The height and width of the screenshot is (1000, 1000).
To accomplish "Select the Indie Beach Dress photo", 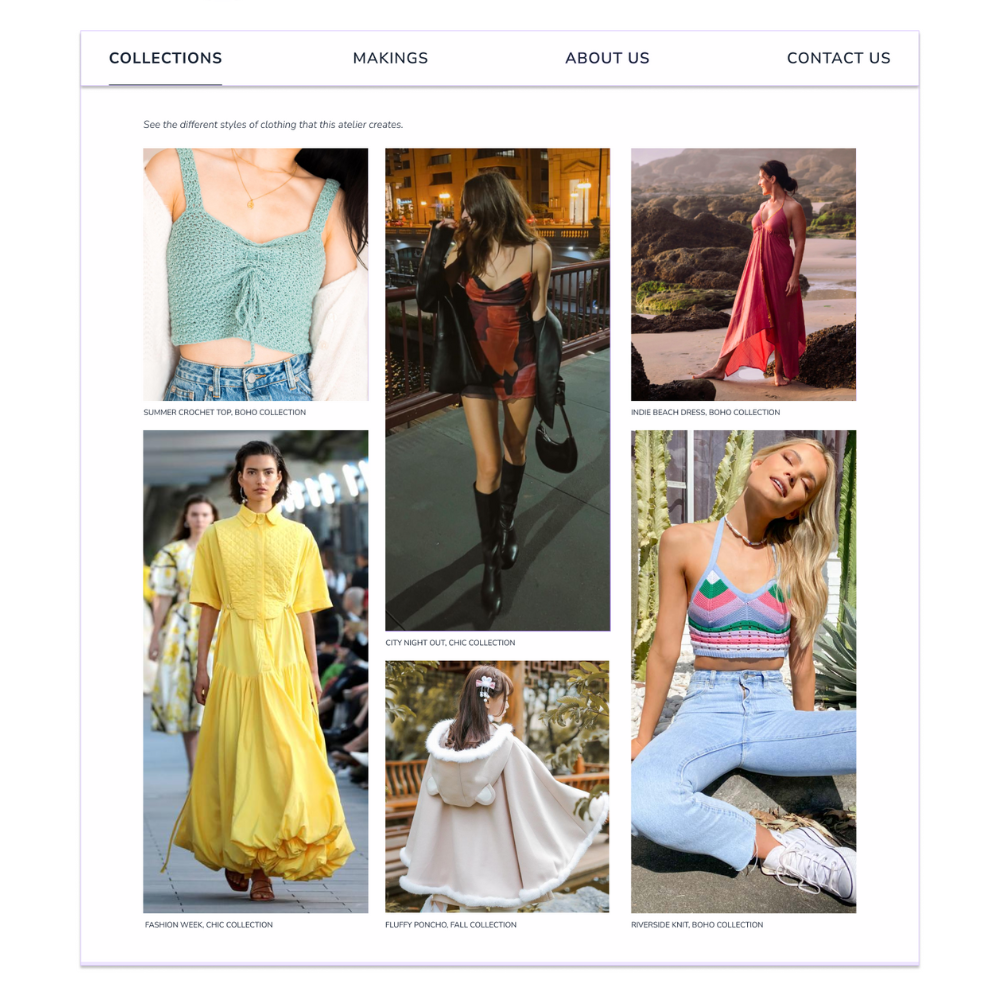I will point(744,274).
